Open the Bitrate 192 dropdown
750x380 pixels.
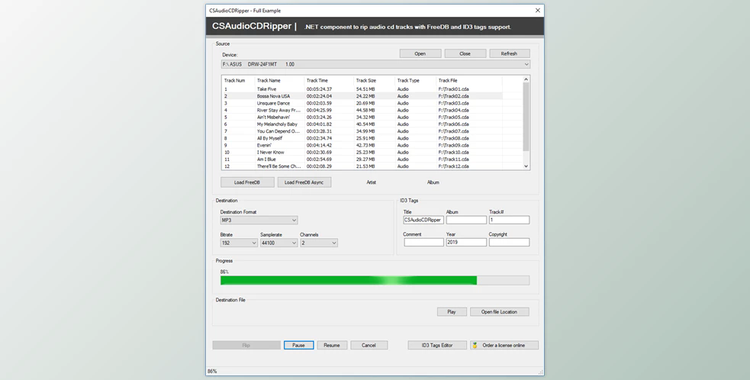point(239,243)
